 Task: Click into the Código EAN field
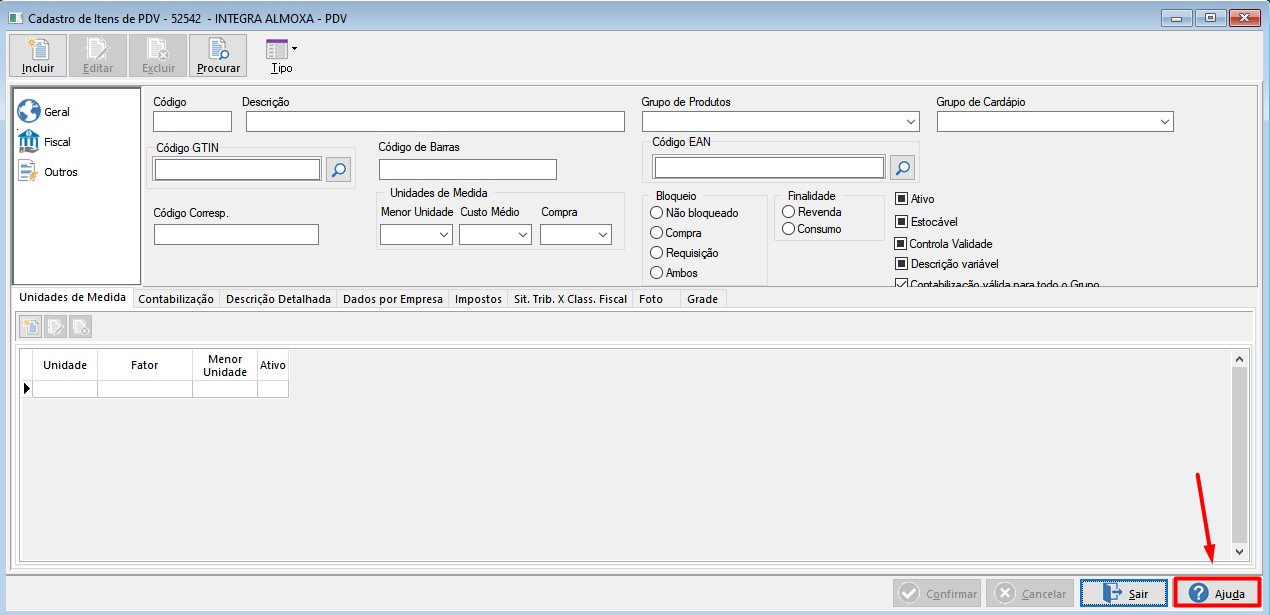point(769,167)
